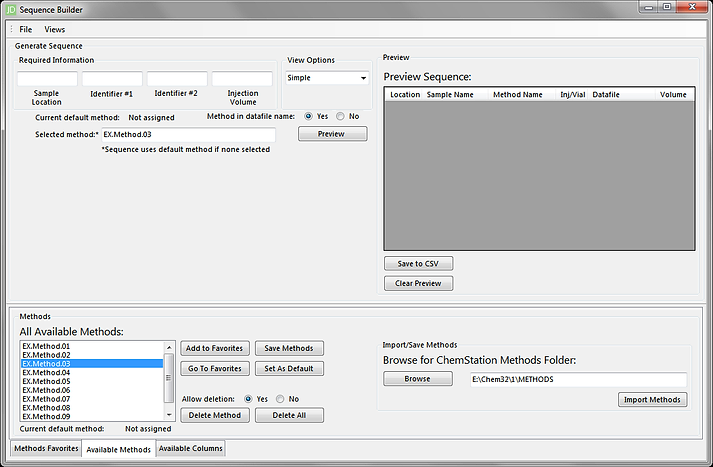Click the Method Name column header
The width and height of the screenshot is (713, 467).
pos(522,95)
